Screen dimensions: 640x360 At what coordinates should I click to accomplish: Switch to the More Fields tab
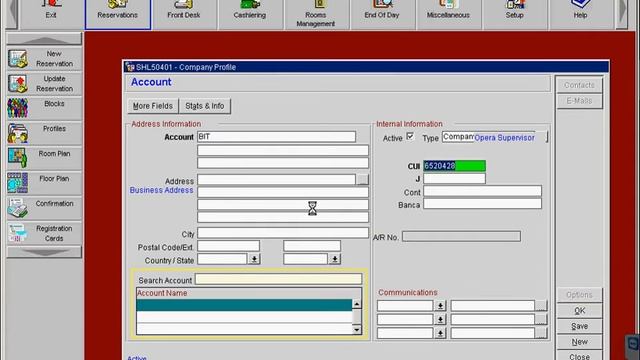[153, 106]
